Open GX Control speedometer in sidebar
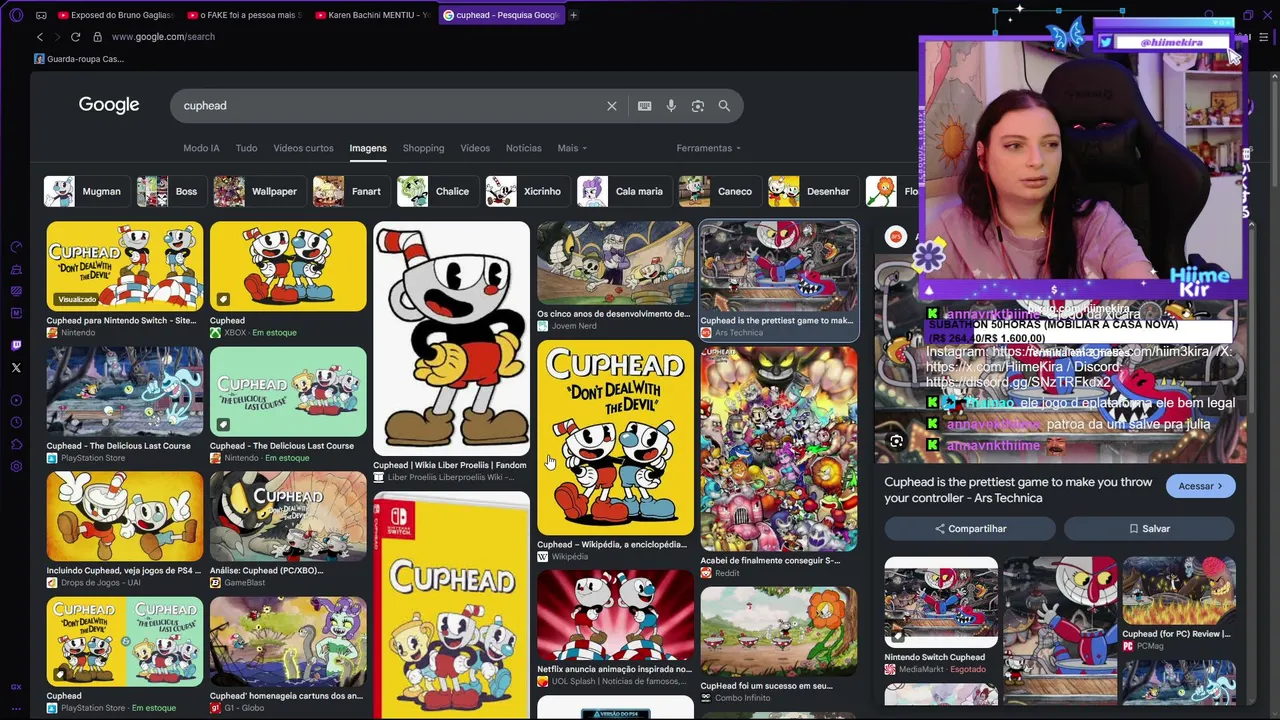This screenshot has height=720, width=1280. [16, 247]
